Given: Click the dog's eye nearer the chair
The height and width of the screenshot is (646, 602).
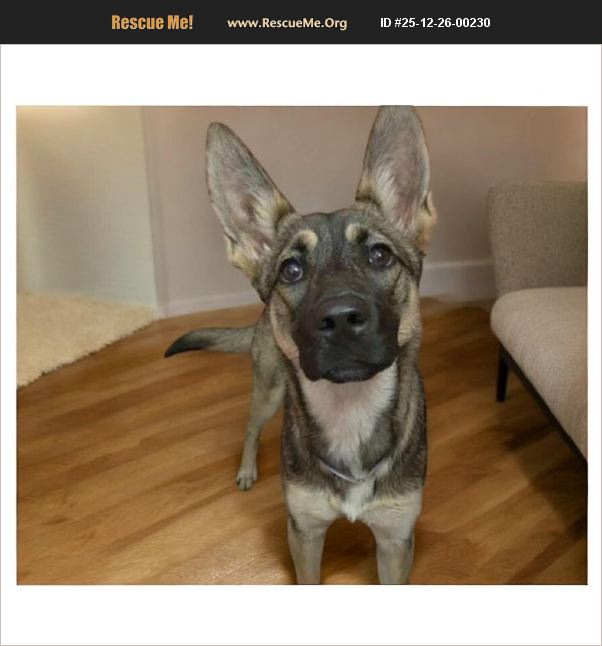Looking at the screenshot, I should 380,256.
